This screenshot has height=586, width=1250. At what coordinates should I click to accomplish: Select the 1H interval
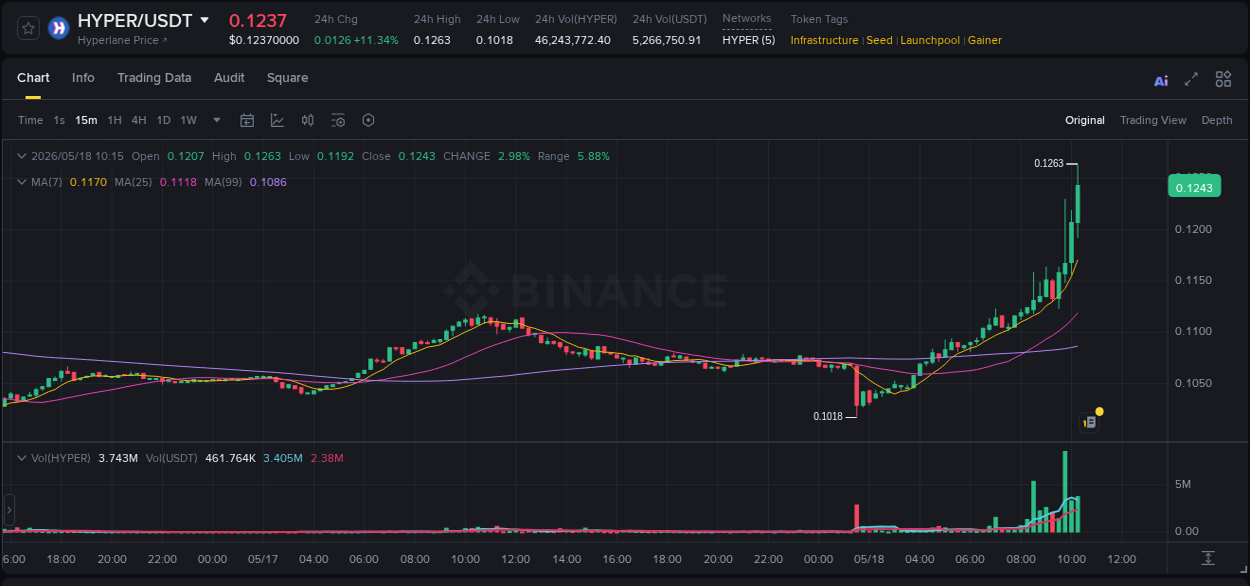coord(114,120)
